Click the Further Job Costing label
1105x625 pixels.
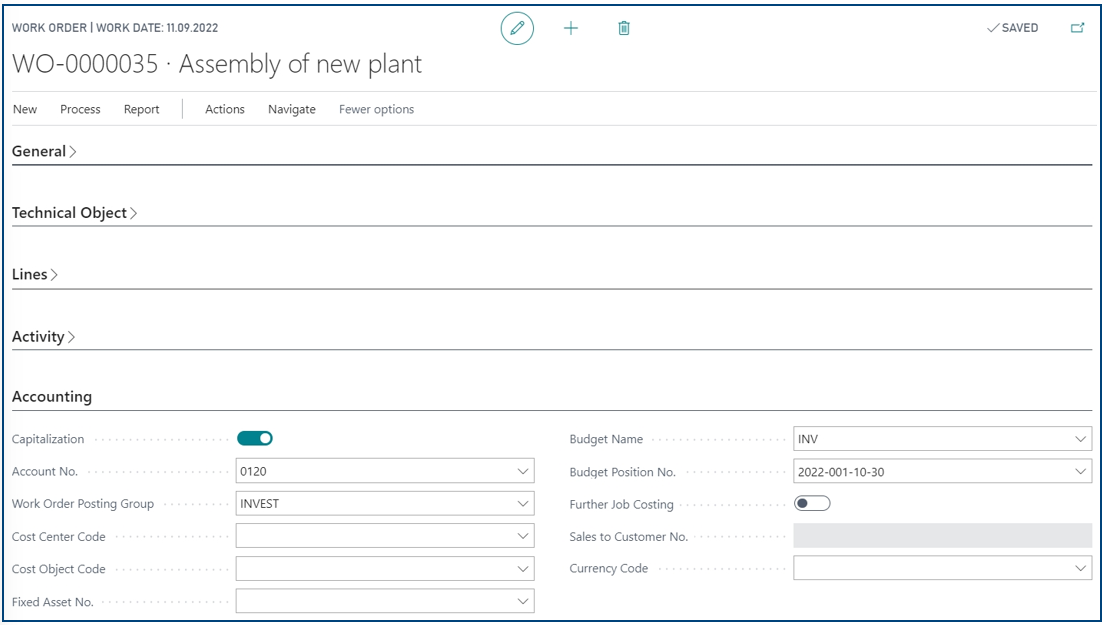click(622, 505)
